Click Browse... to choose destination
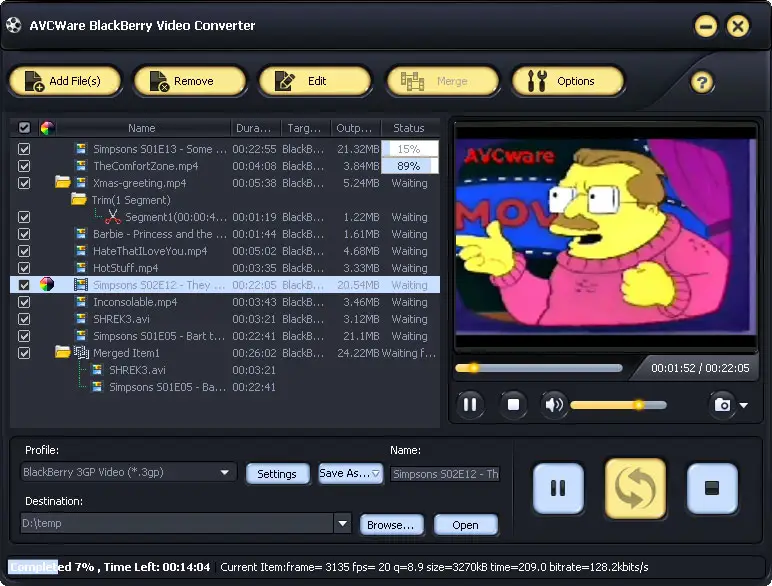The width and height of the screenshot is (772, 586). tap(391, 525)
